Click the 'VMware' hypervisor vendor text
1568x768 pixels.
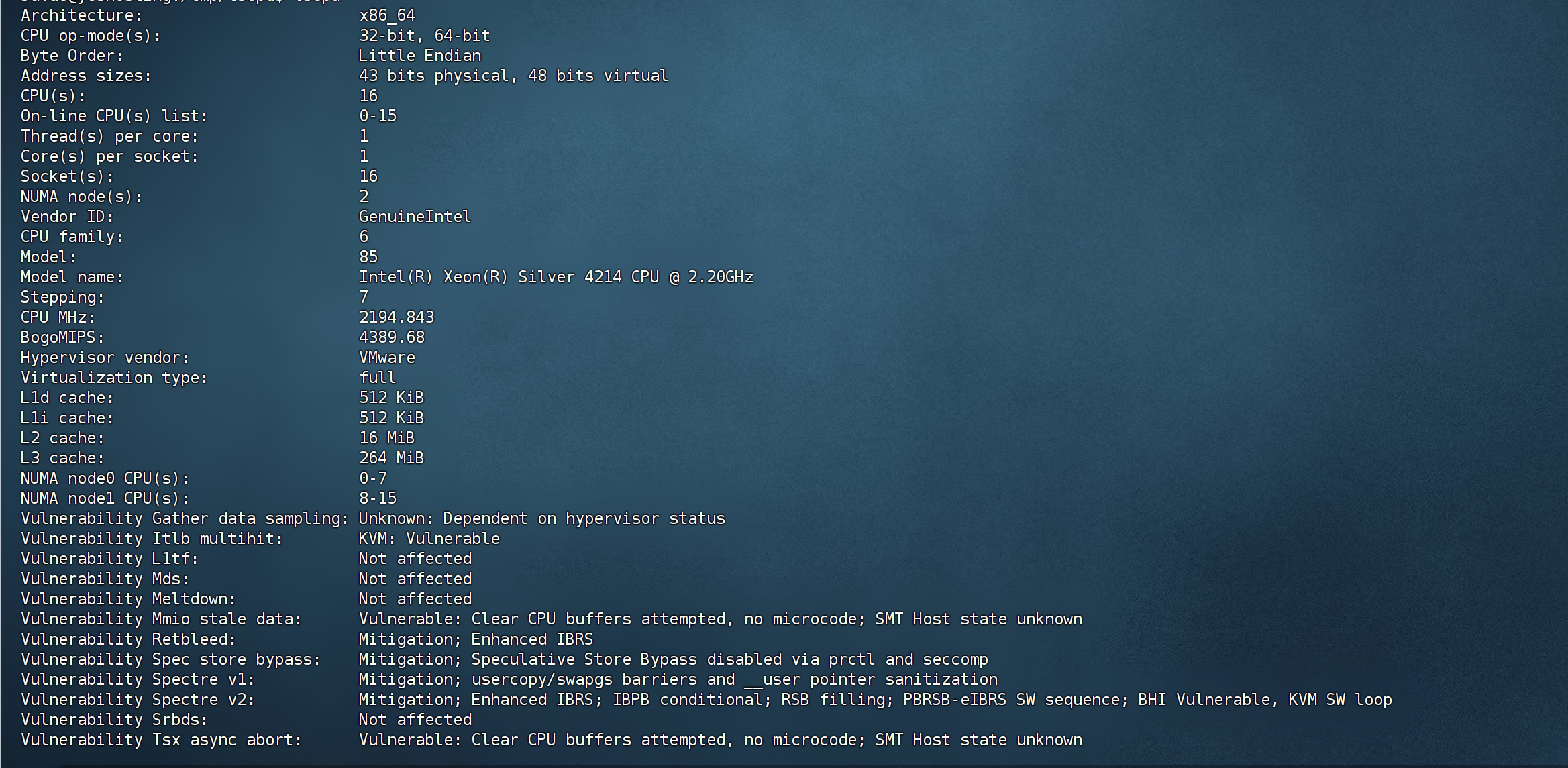[x=387, y=358]
